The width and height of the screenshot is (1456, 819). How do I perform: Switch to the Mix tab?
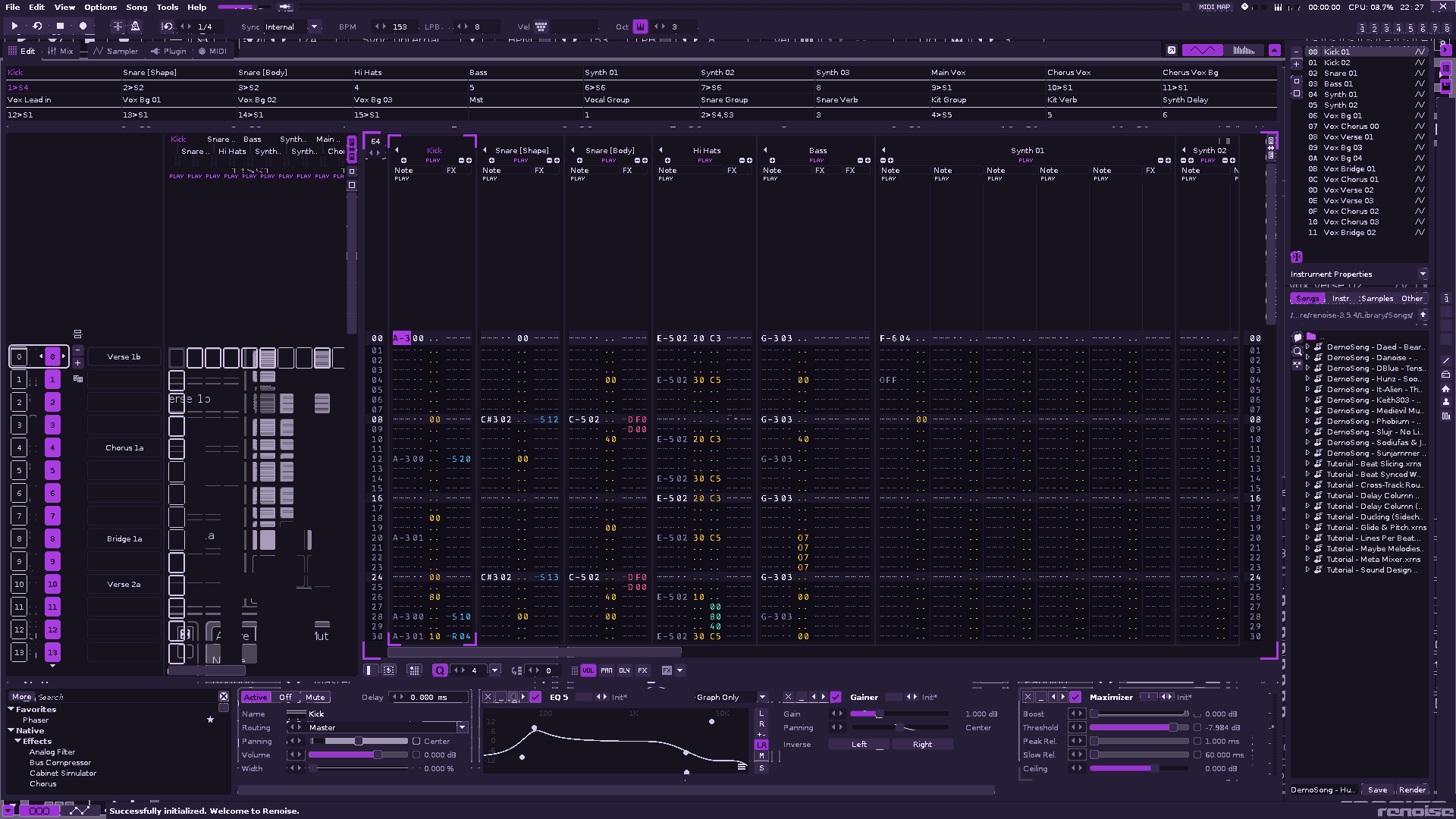[x=61, y=51]
